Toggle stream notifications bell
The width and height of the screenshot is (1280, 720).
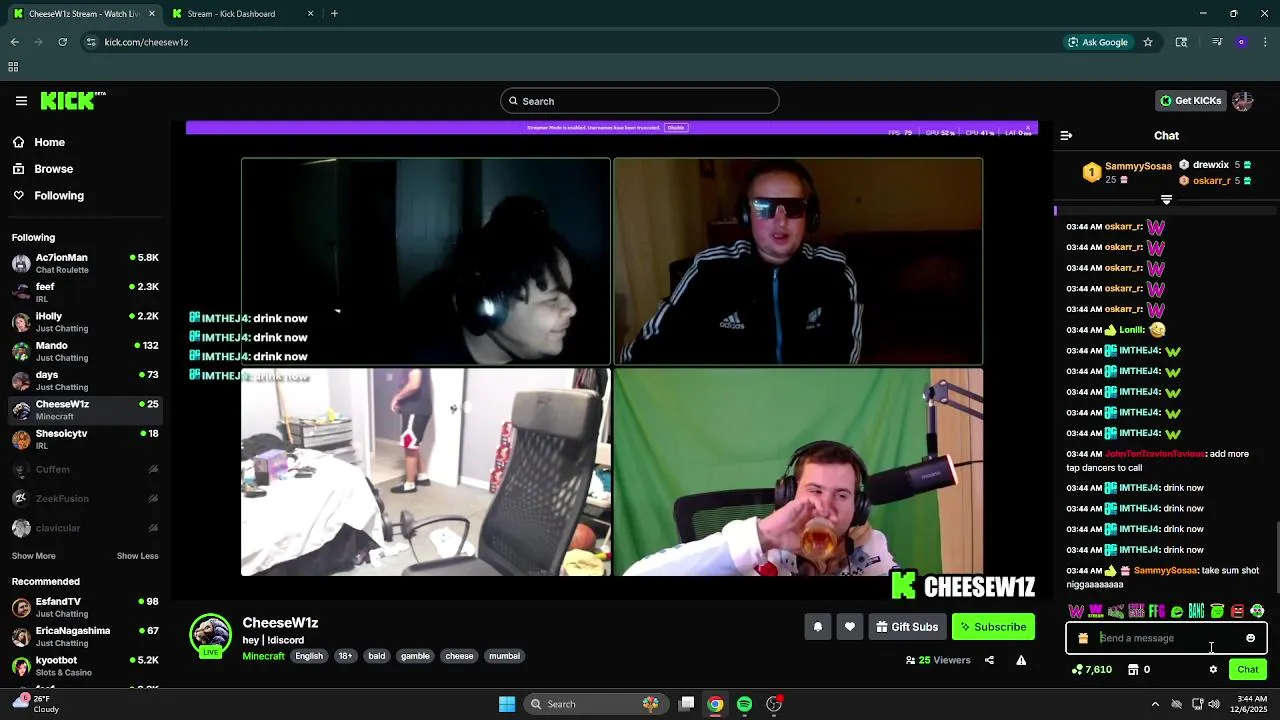(817, 627)
